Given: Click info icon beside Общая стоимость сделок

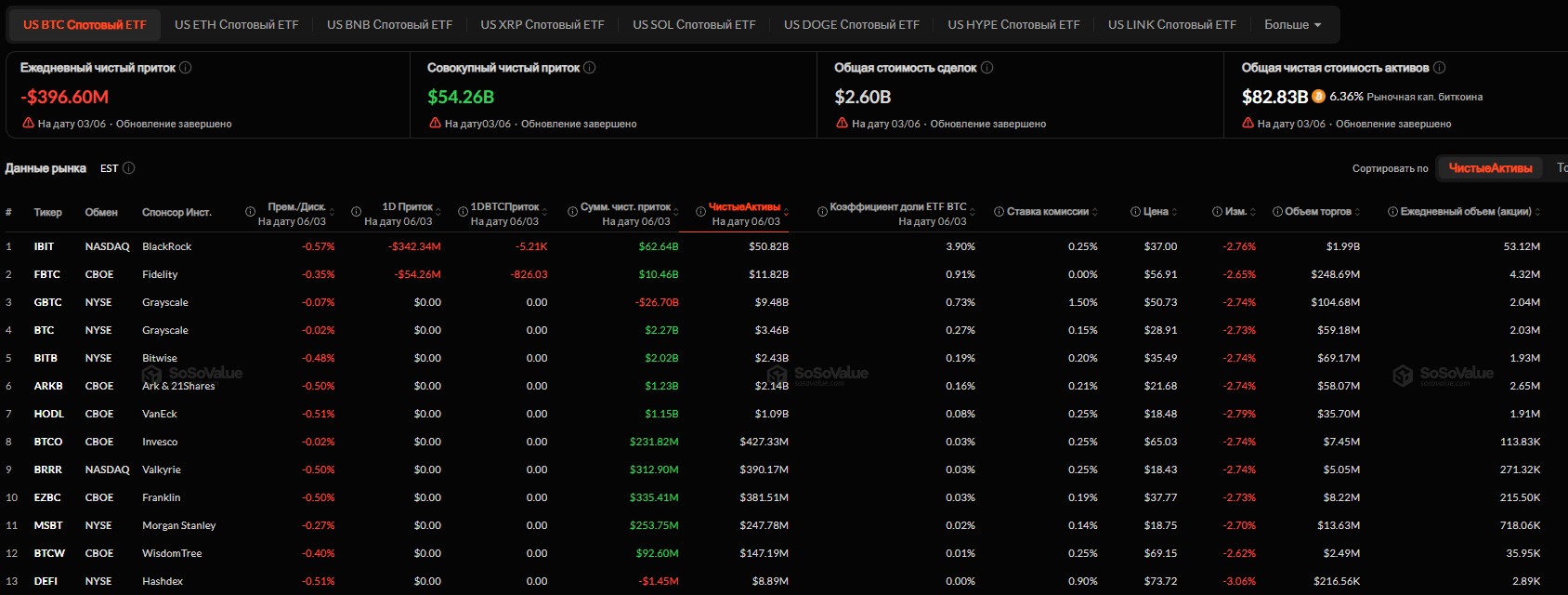Looking at the screenshot, I should (x=987, y=68).
